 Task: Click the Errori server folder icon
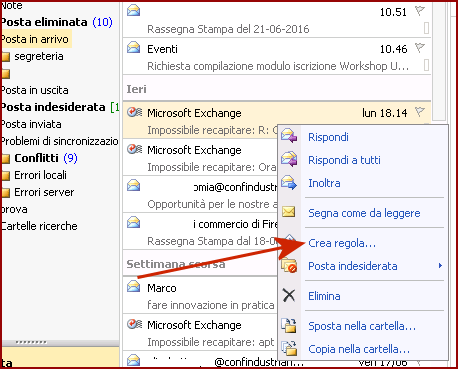6,192
